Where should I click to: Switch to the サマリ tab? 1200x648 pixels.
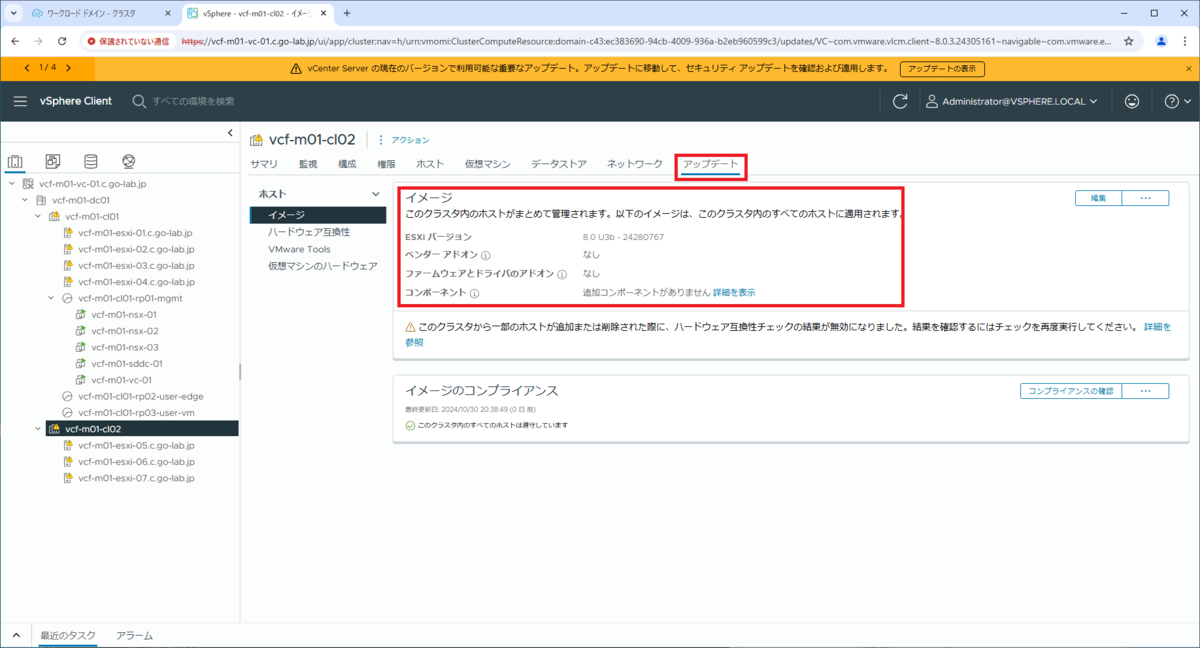[264, 163]
